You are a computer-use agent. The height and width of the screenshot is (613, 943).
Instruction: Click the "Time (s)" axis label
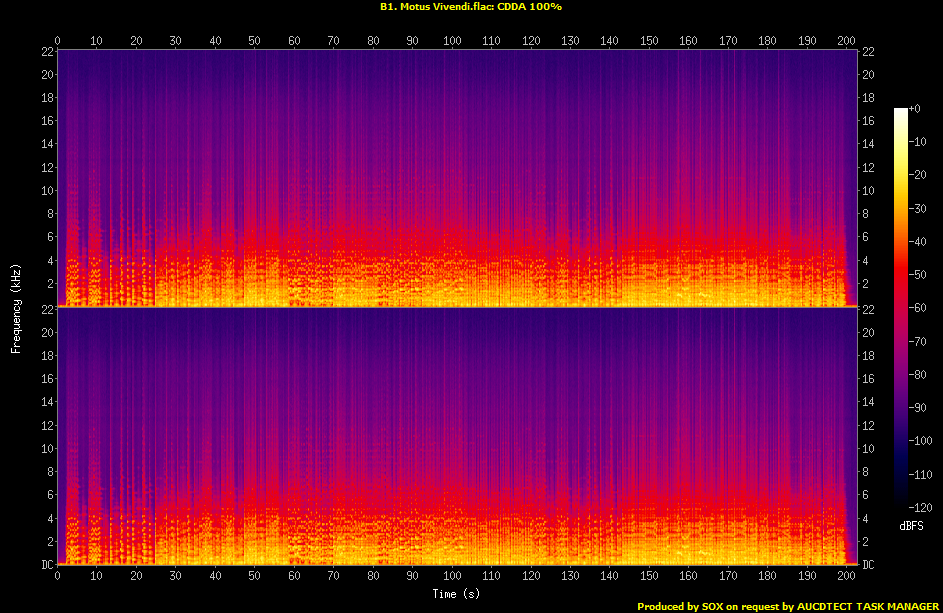pos(456,594)
